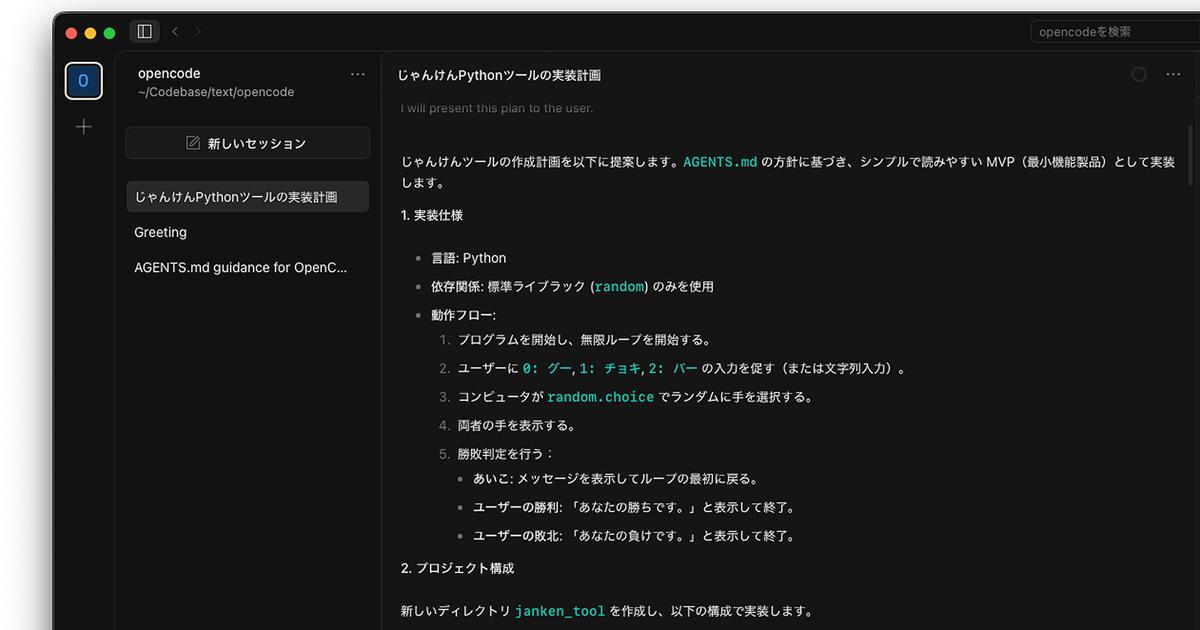The image size is (1200, 630).
Task: Click the random inline code
Action: click(620, 287)
